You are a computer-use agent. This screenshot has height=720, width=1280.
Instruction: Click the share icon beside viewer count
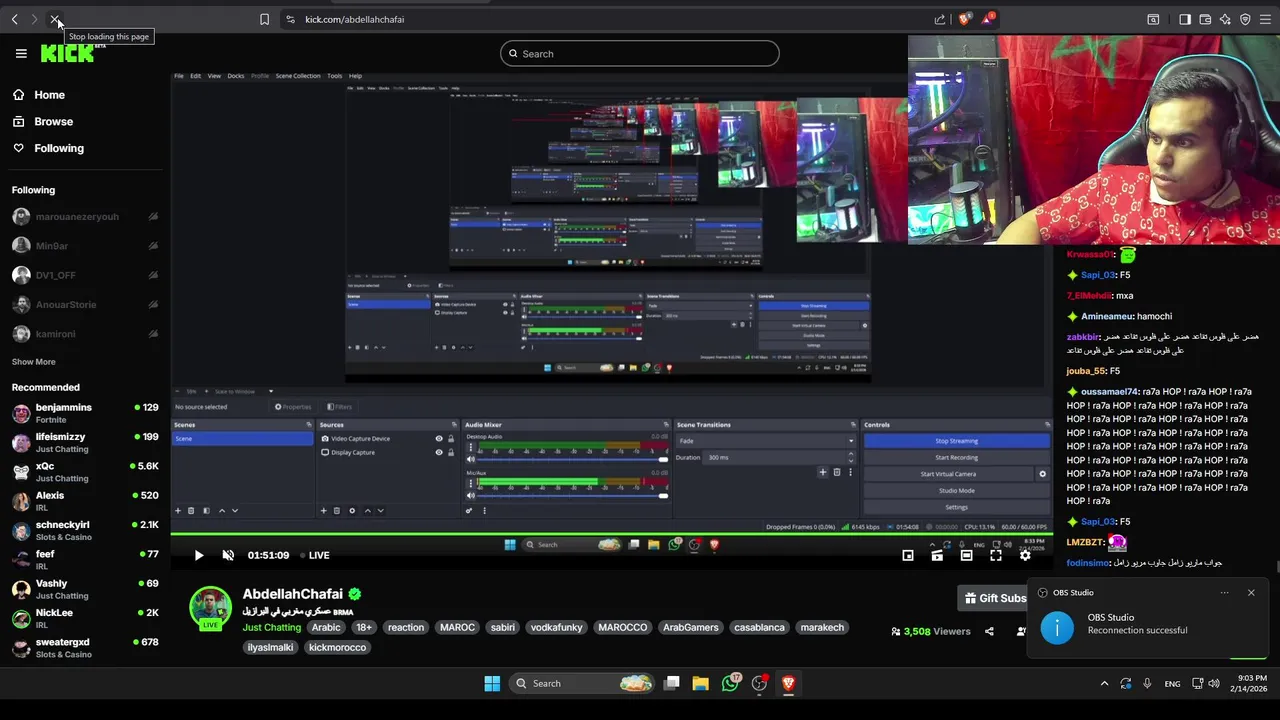pos(989,631)
